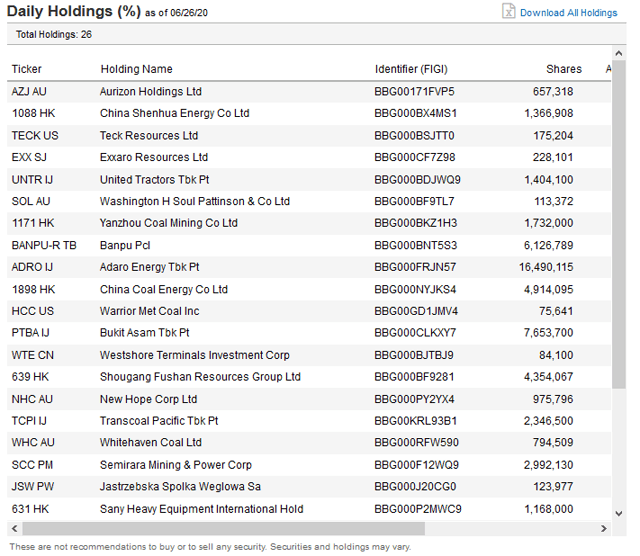Click Whitehaven Coal Ltd holding name
This screenshot has width=640, height=556.
151,443
